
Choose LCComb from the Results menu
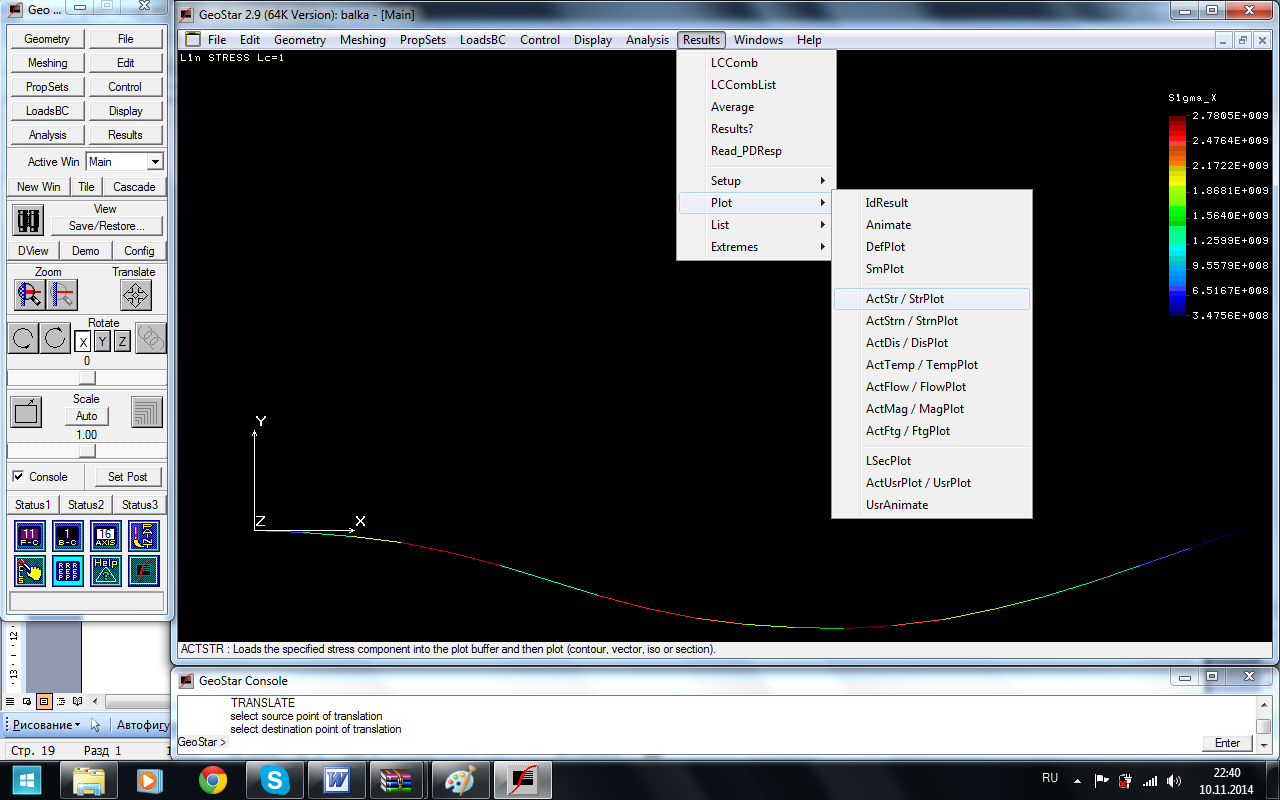click(756, 63)
